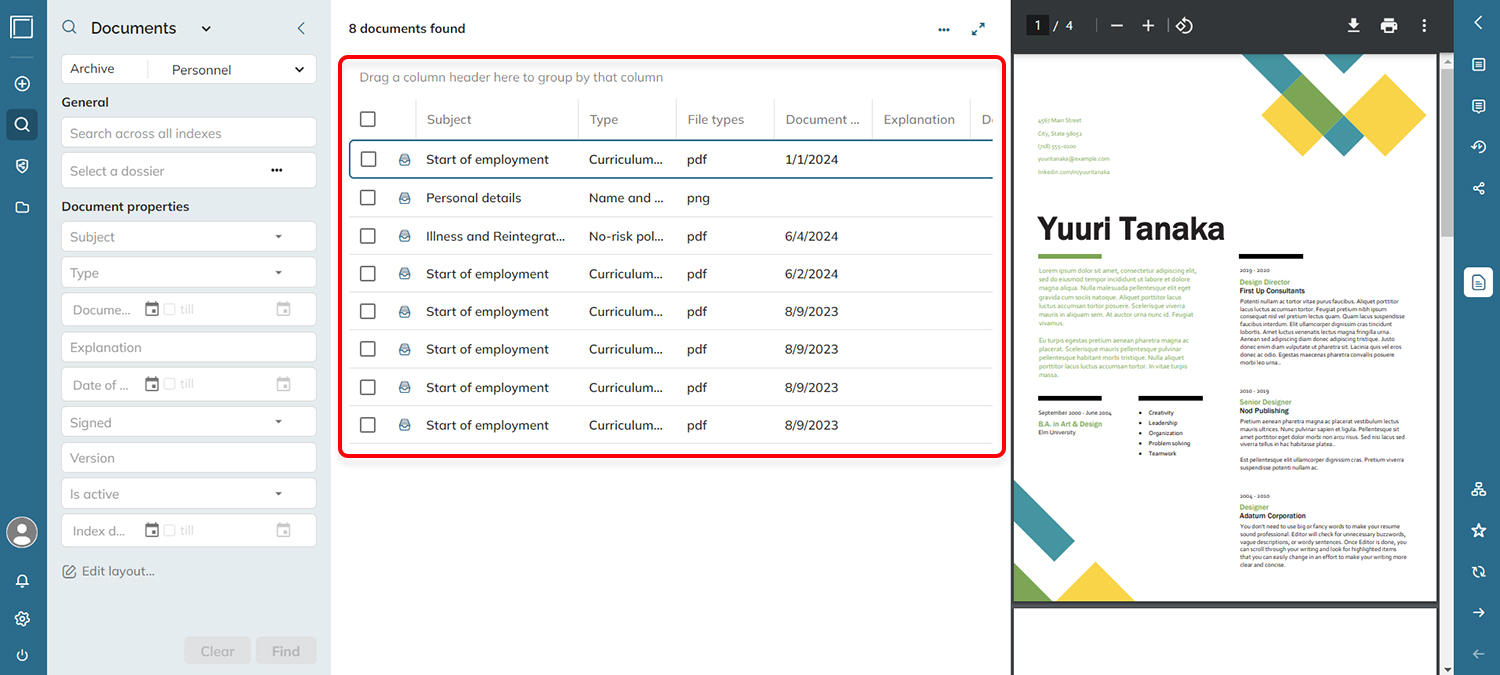Expand the Subject dropdown
Screen dimensions: 1500x675
point(279,237)
